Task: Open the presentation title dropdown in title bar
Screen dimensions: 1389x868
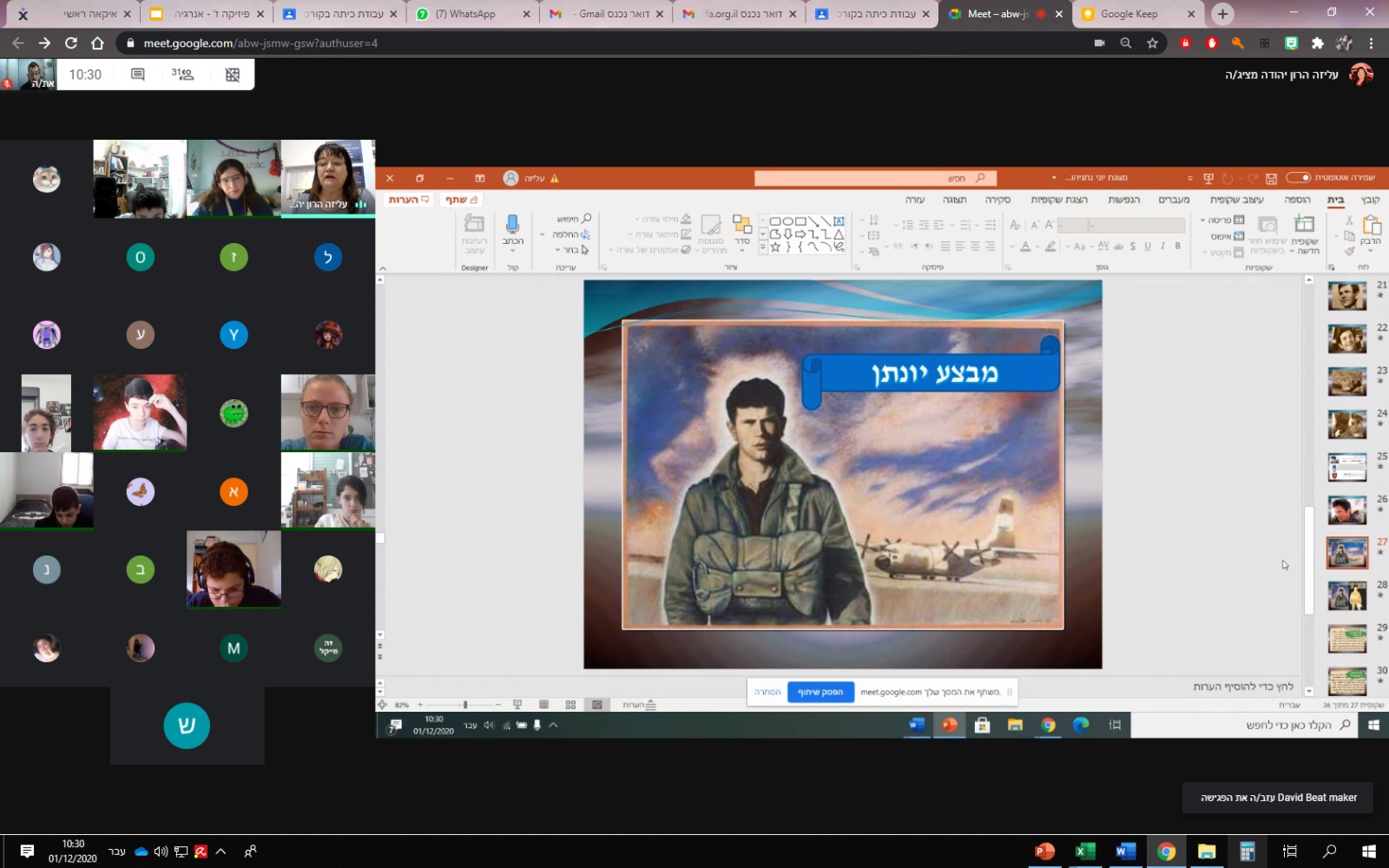Action: [x=1054, y=178]
